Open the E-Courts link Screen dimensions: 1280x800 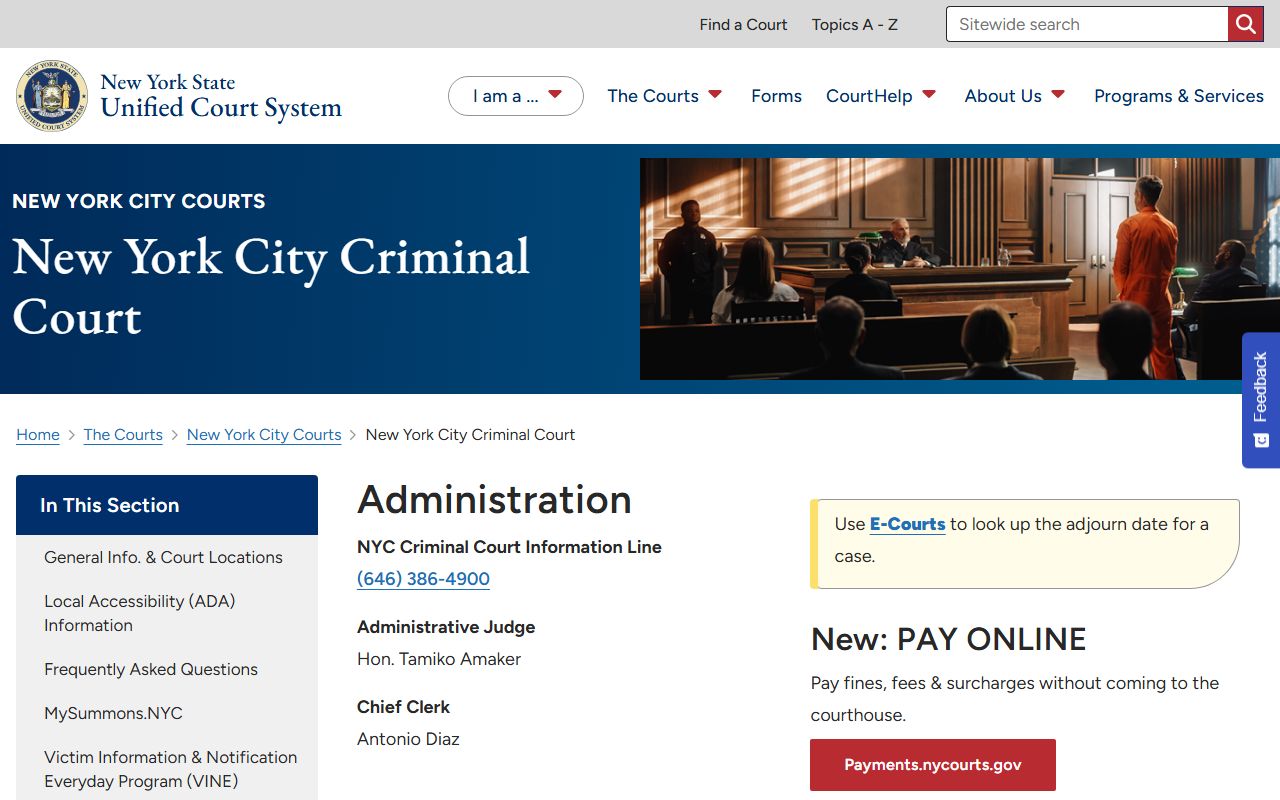pos(907,524)
